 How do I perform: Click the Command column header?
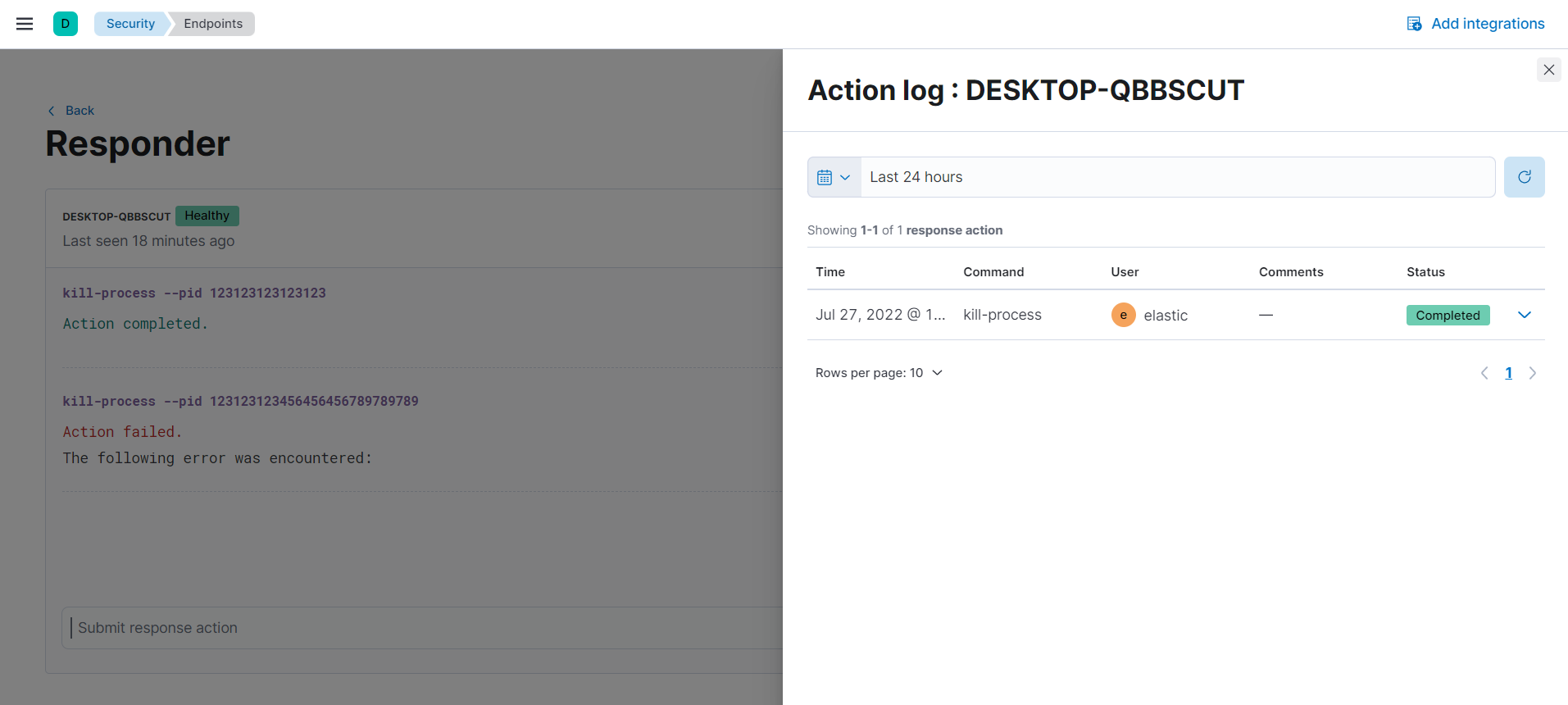(993, 272)
